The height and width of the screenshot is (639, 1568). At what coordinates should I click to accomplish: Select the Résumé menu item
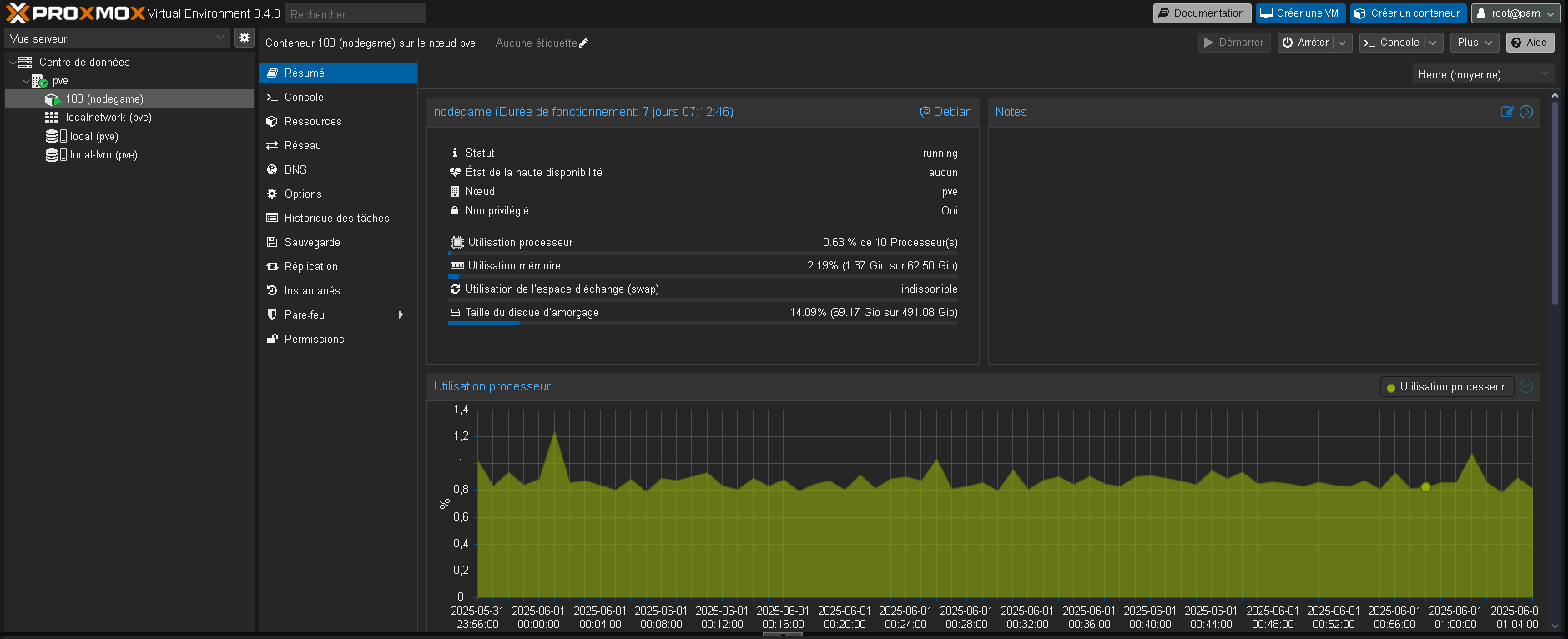pyautogui.click(x=338, y=73)
